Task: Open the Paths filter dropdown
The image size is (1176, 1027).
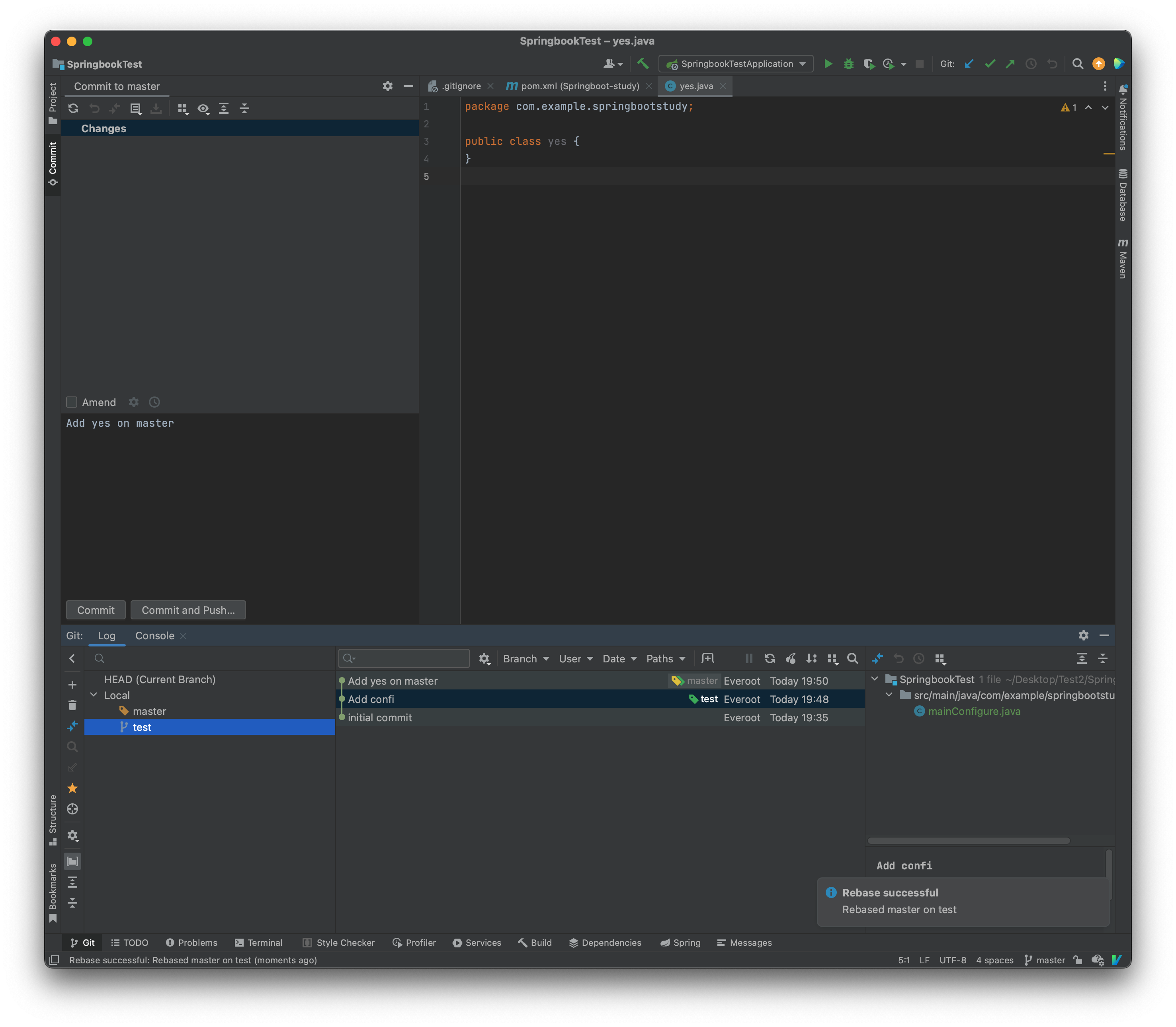Action: tap(666, 659)
